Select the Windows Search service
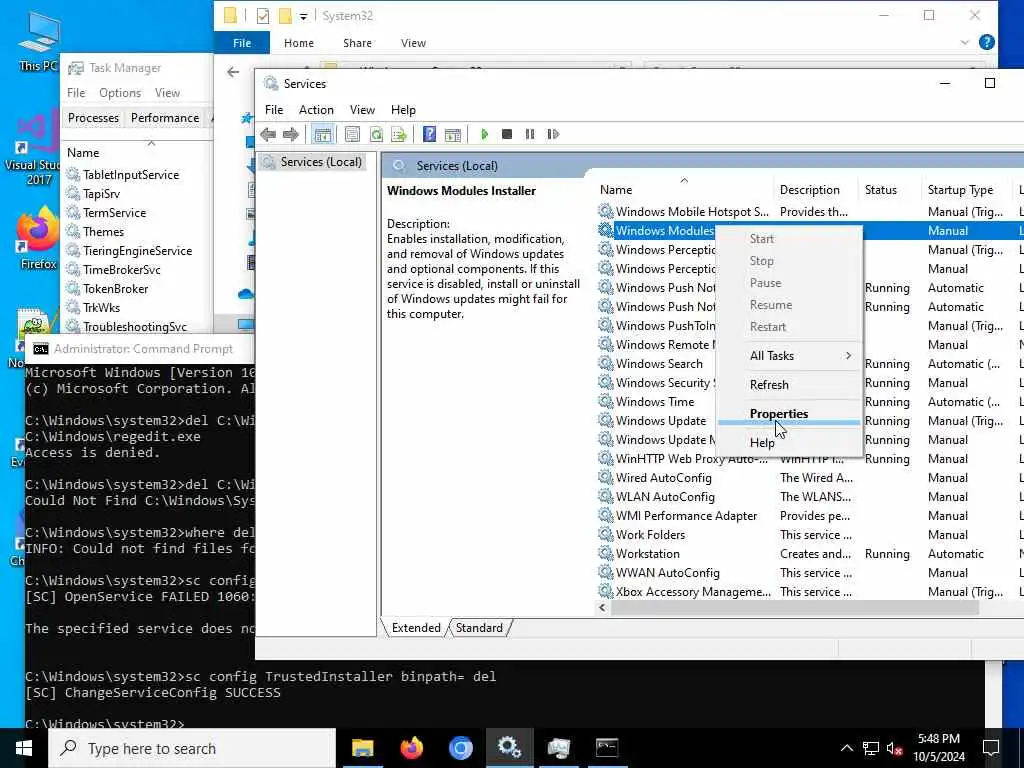 click(x=659, y=364)
